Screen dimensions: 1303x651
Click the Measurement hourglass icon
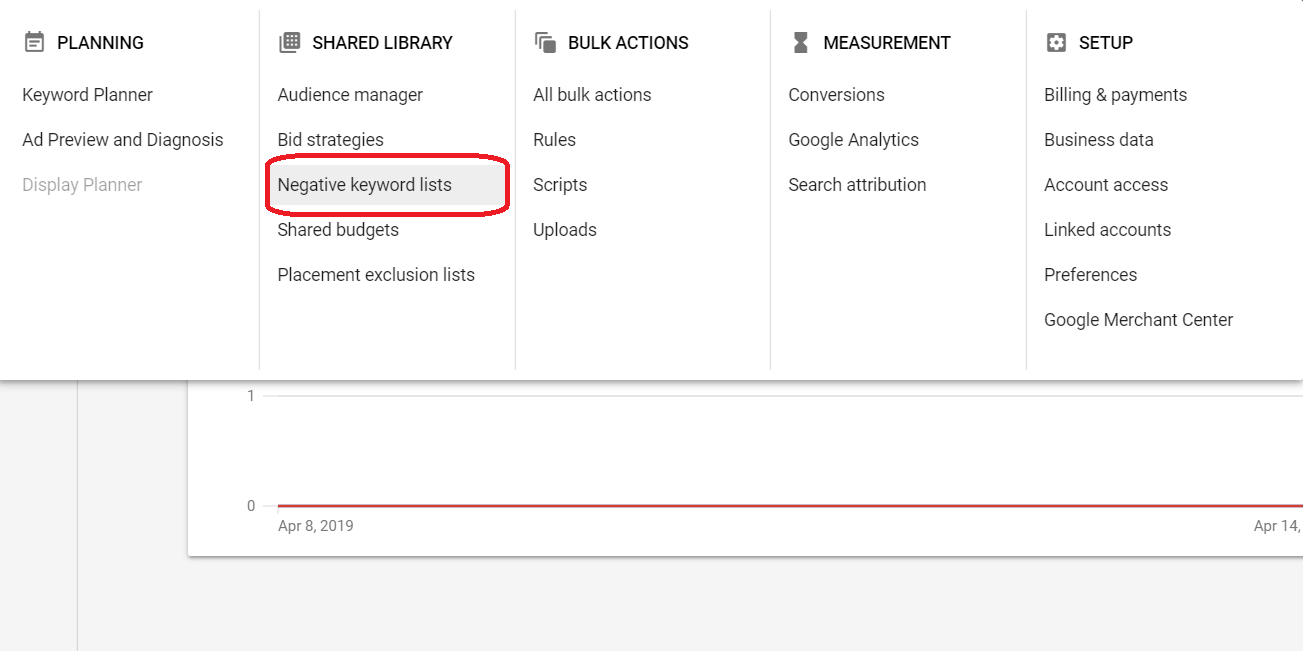800,42
